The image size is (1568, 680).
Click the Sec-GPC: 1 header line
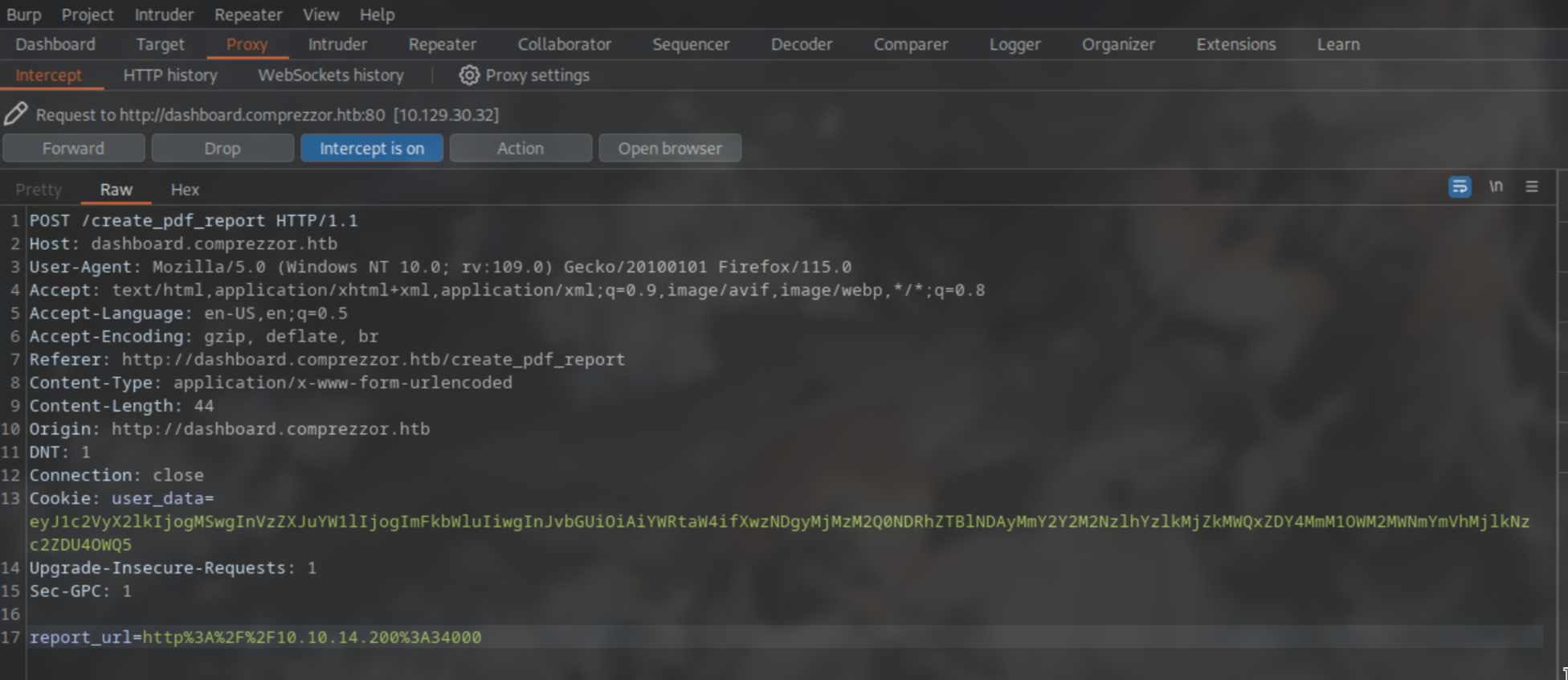80,591
